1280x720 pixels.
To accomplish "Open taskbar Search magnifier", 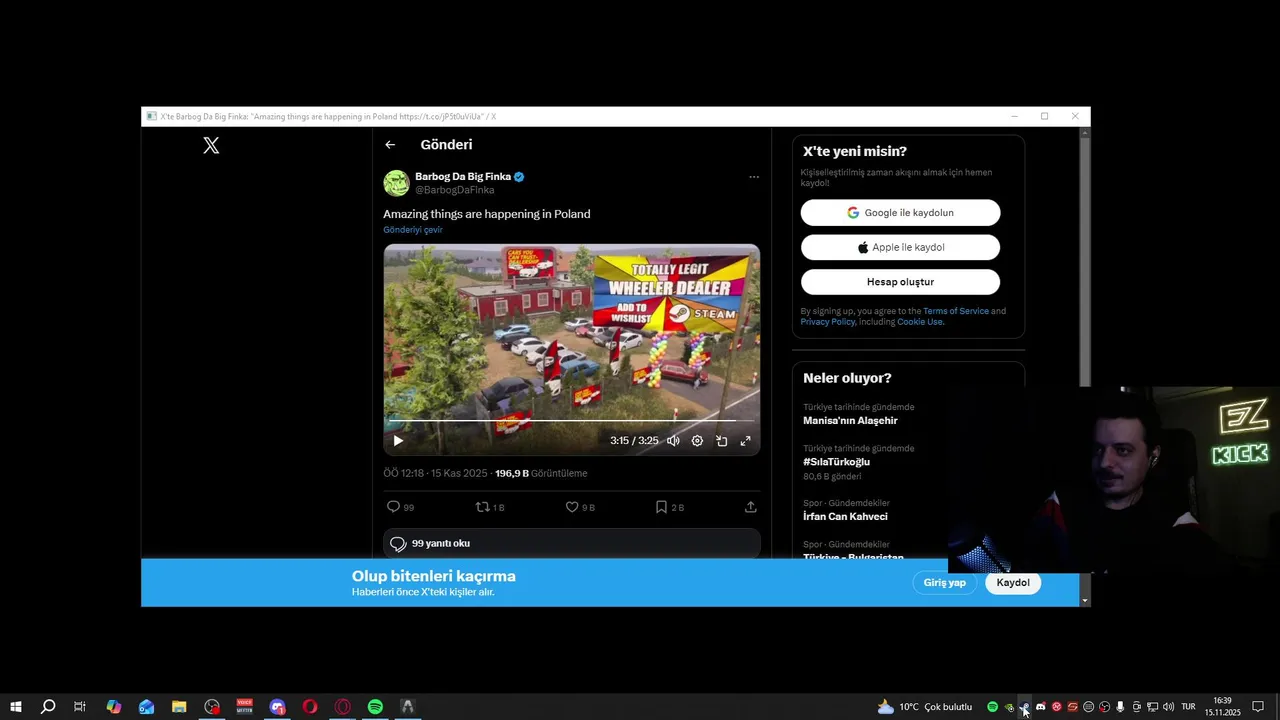I will pyautogui.click(x=47, y=707).
